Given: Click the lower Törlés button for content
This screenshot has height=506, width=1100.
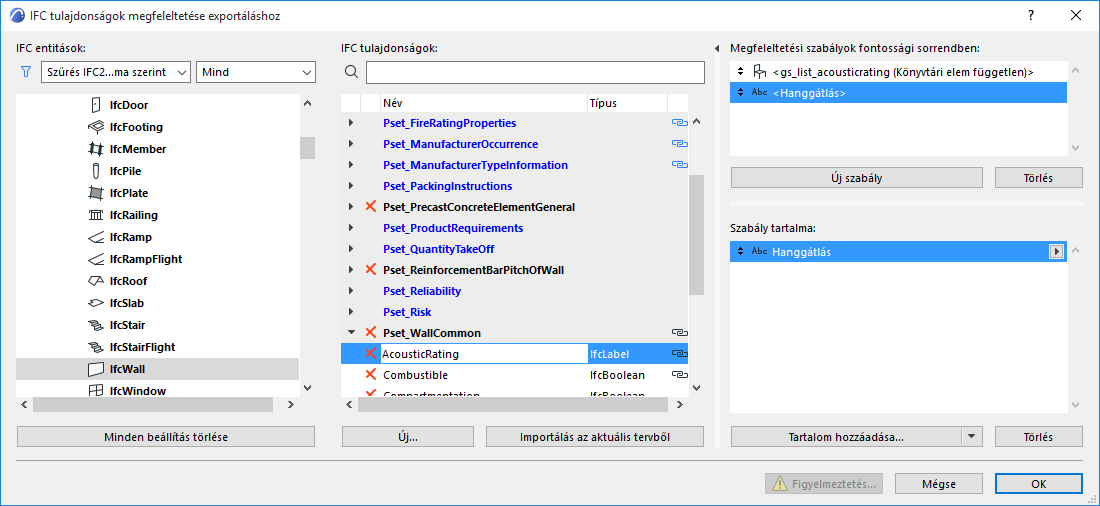Looking at the screenshot, I should pos(1038,437).
